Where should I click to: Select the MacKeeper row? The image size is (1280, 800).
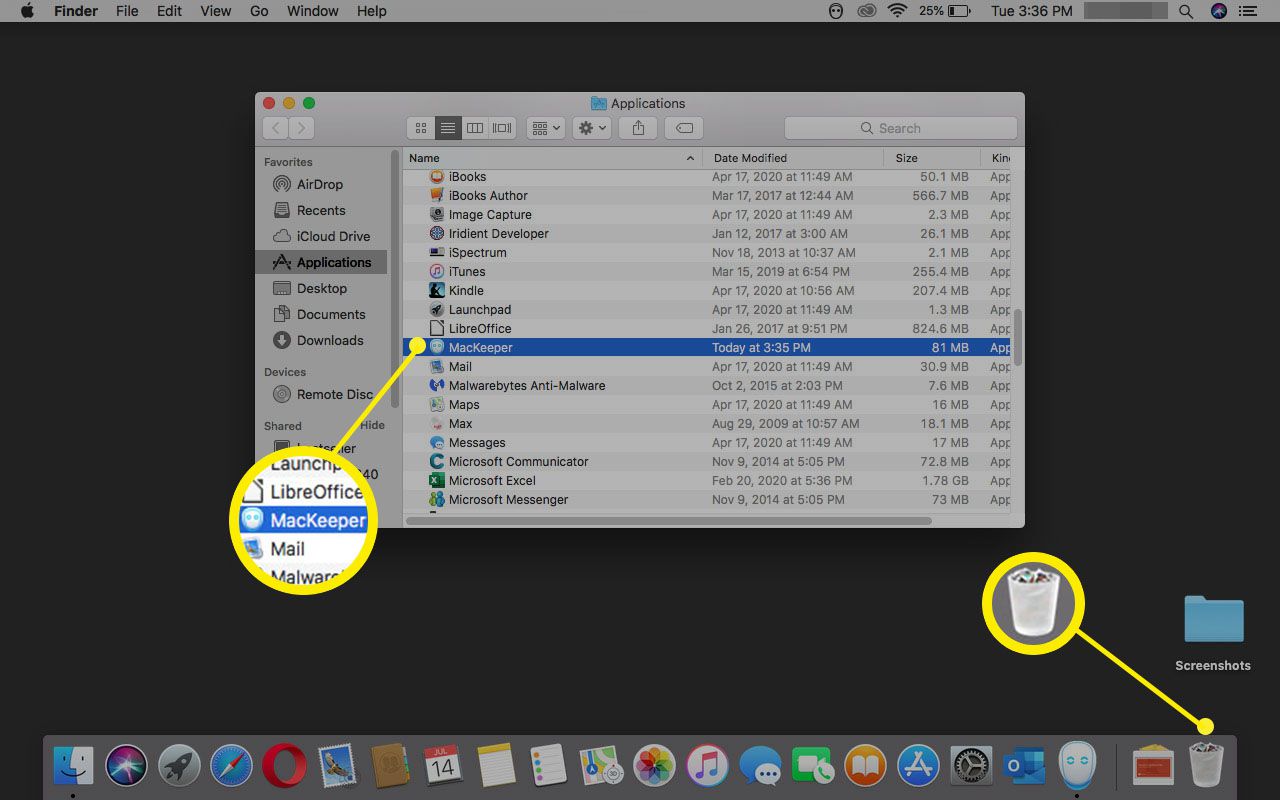[706, 347]
